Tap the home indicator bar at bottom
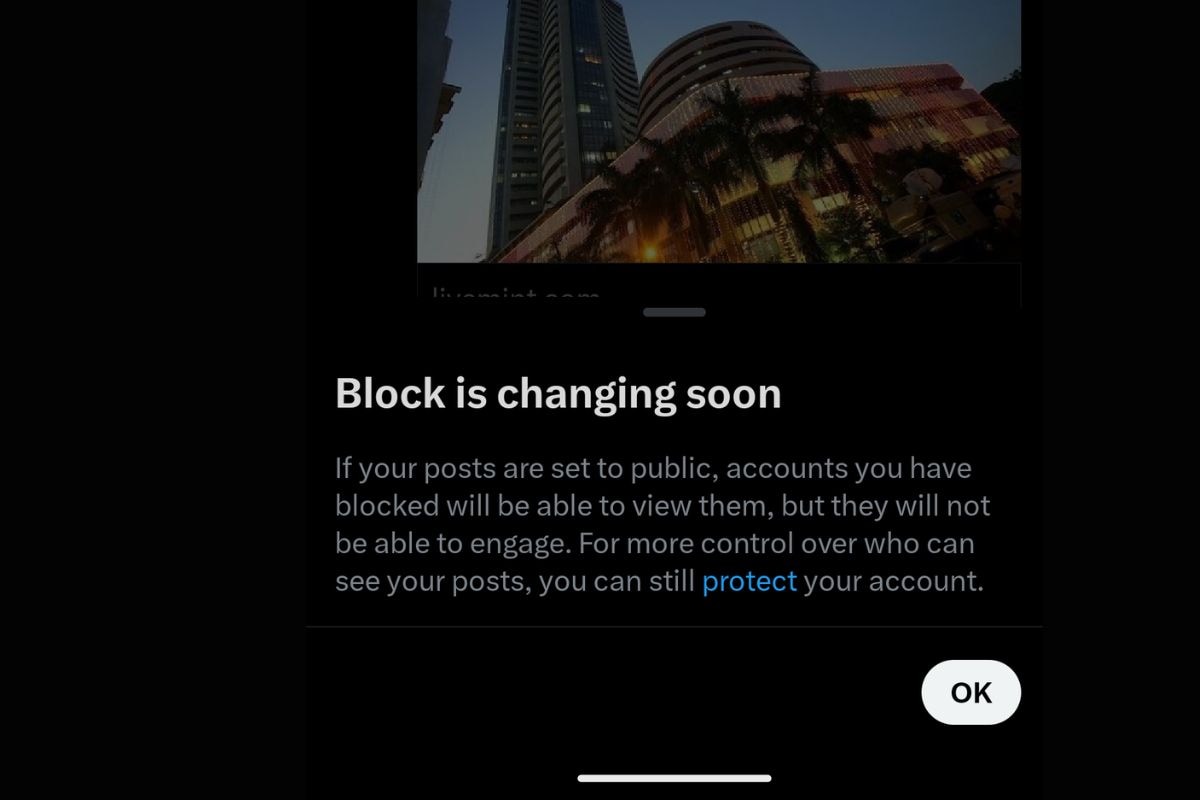 point(674,778)
